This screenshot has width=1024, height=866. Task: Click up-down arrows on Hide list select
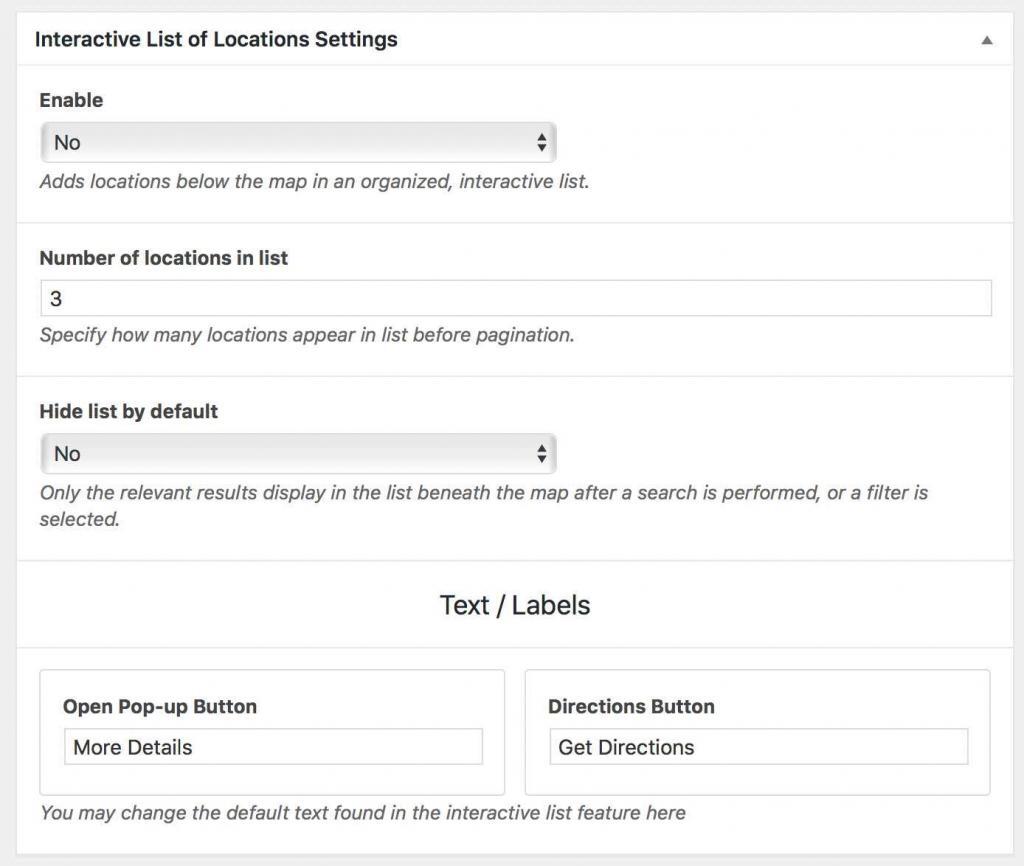click(x=541, y=454)
